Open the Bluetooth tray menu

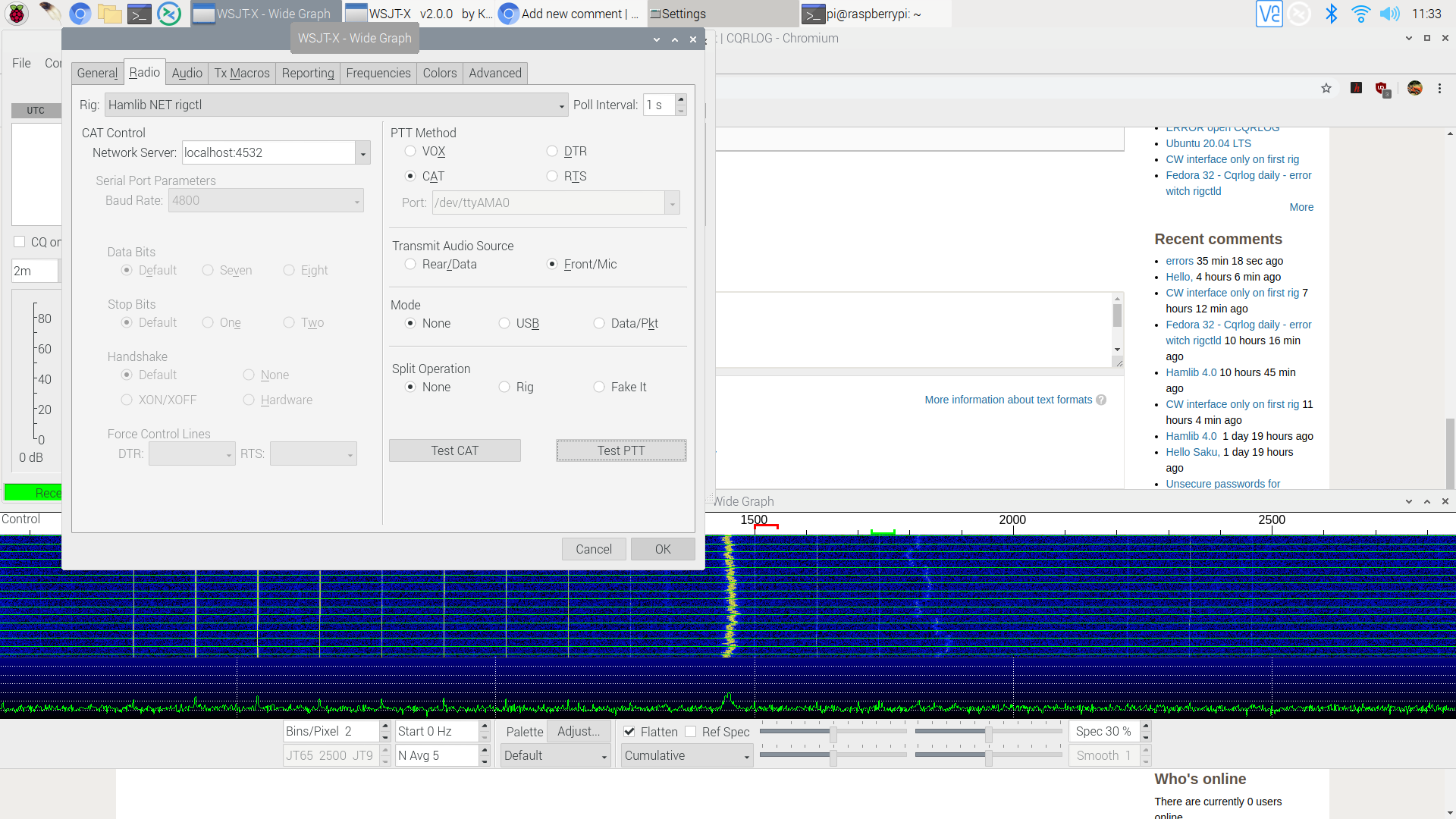[1331, 14]
